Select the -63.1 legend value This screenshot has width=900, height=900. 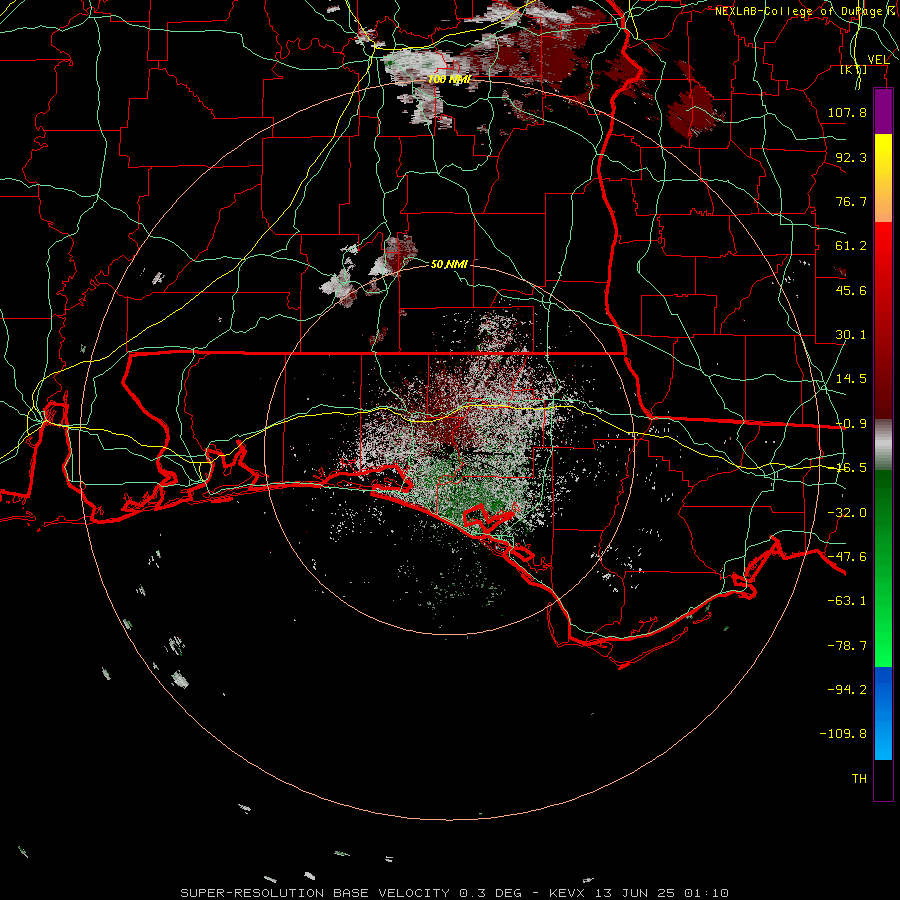point(847,601)
